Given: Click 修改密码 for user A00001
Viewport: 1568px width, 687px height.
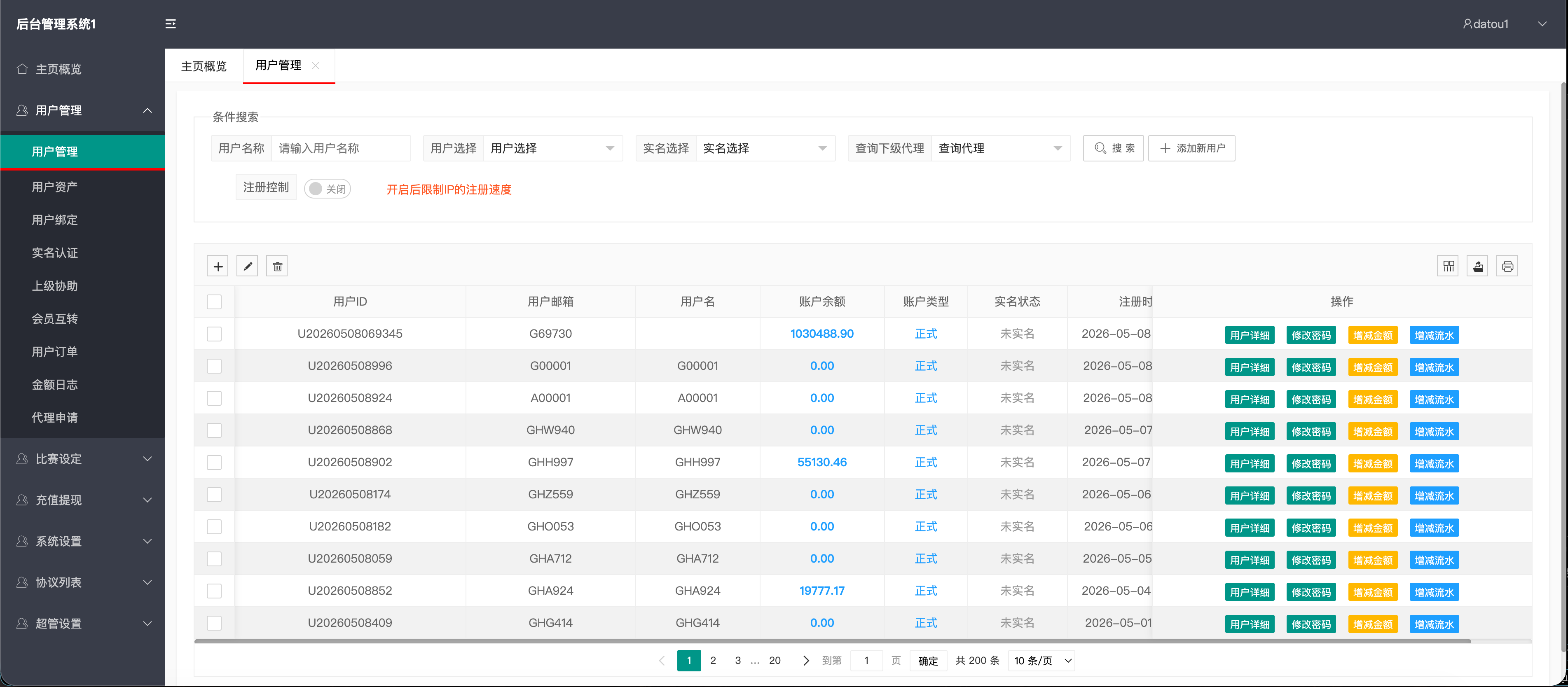Looking at the screenshot, I should click(1311, 399).
